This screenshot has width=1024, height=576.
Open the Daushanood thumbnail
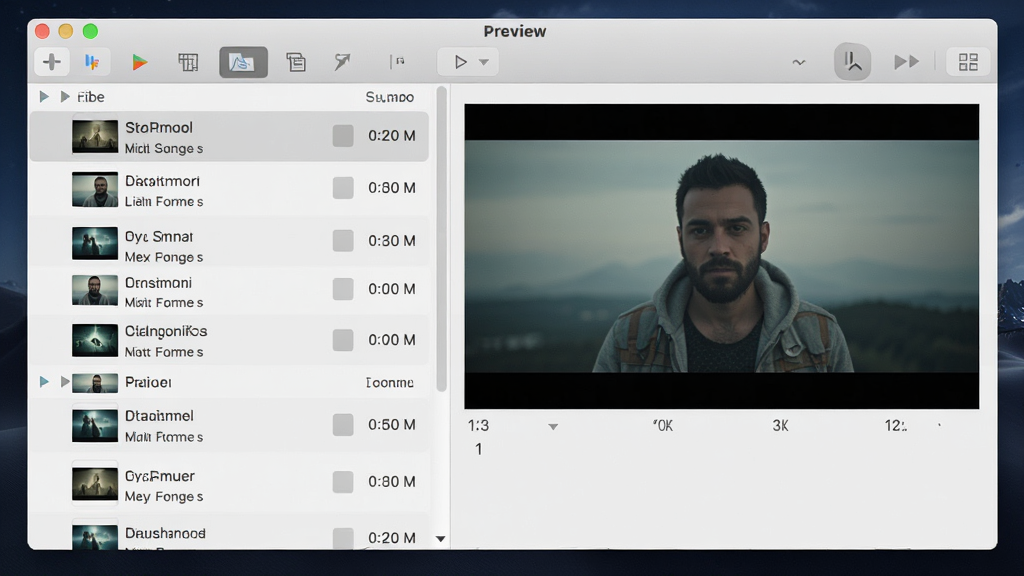(x=95, y=537)
